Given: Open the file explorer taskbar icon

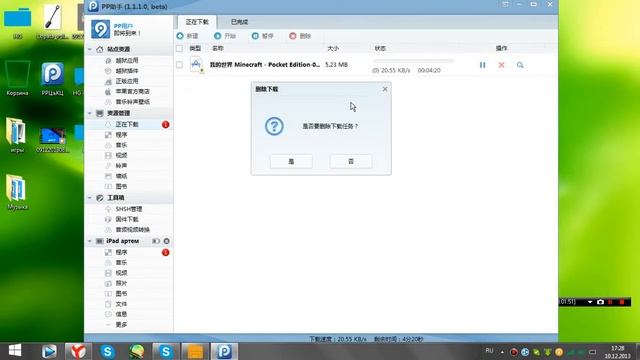Looking at the screenshot, I should pos(195,351).
